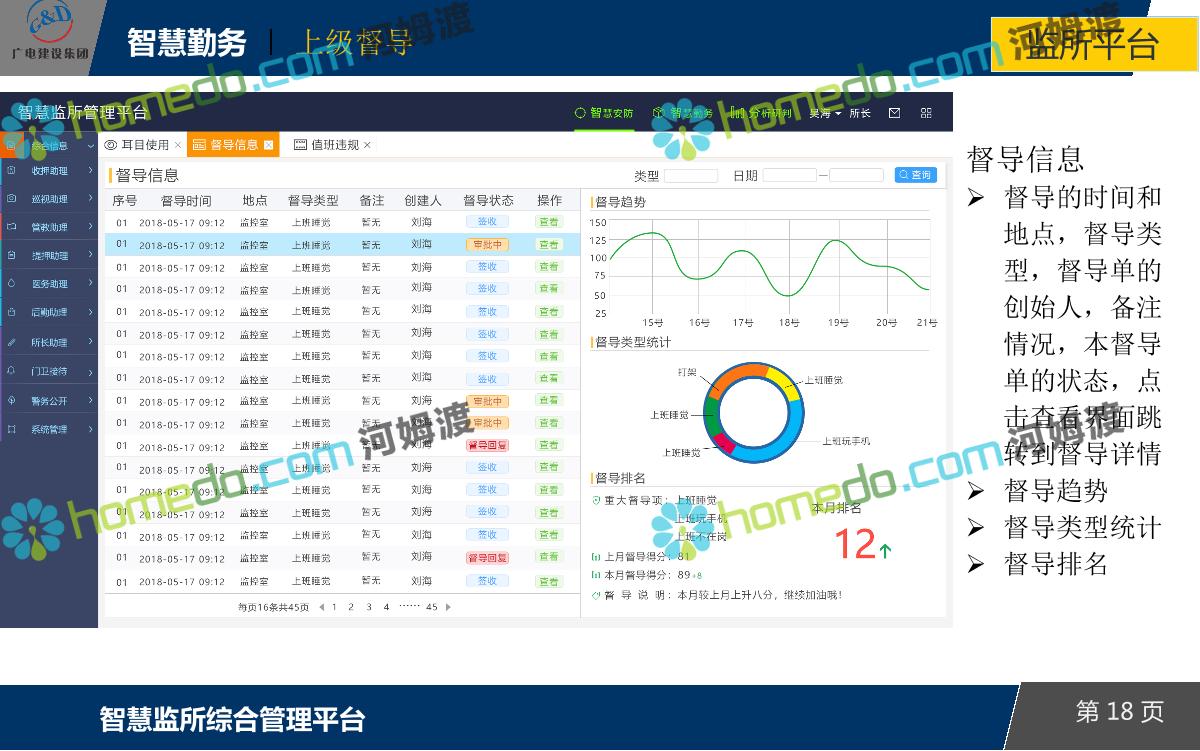Click the 提押助理 sidebar icon
The height and width of the screenshot is (751, 1200).
point(12,256)
